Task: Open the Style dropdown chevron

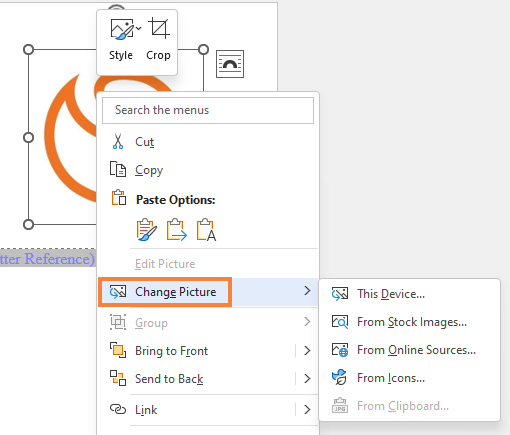Action: (x=139, y=29)
